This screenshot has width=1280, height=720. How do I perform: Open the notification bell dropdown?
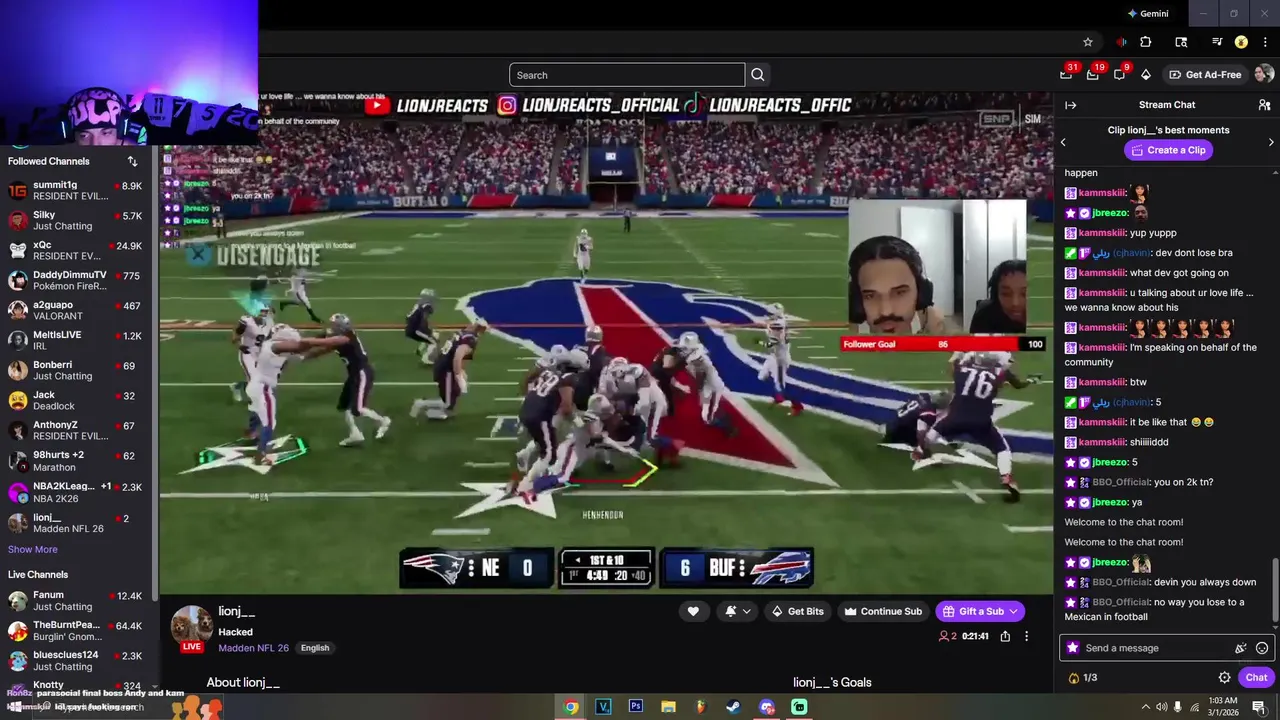point(737,611)
